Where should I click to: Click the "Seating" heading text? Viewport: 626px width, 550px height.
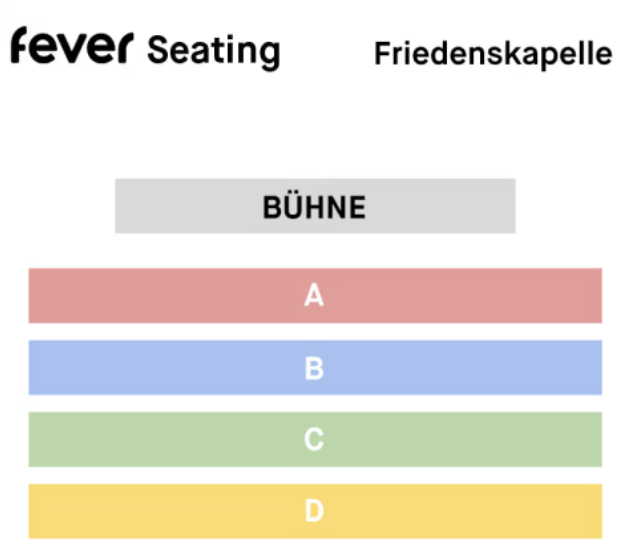pyautogui.click(x=214, y=52)
